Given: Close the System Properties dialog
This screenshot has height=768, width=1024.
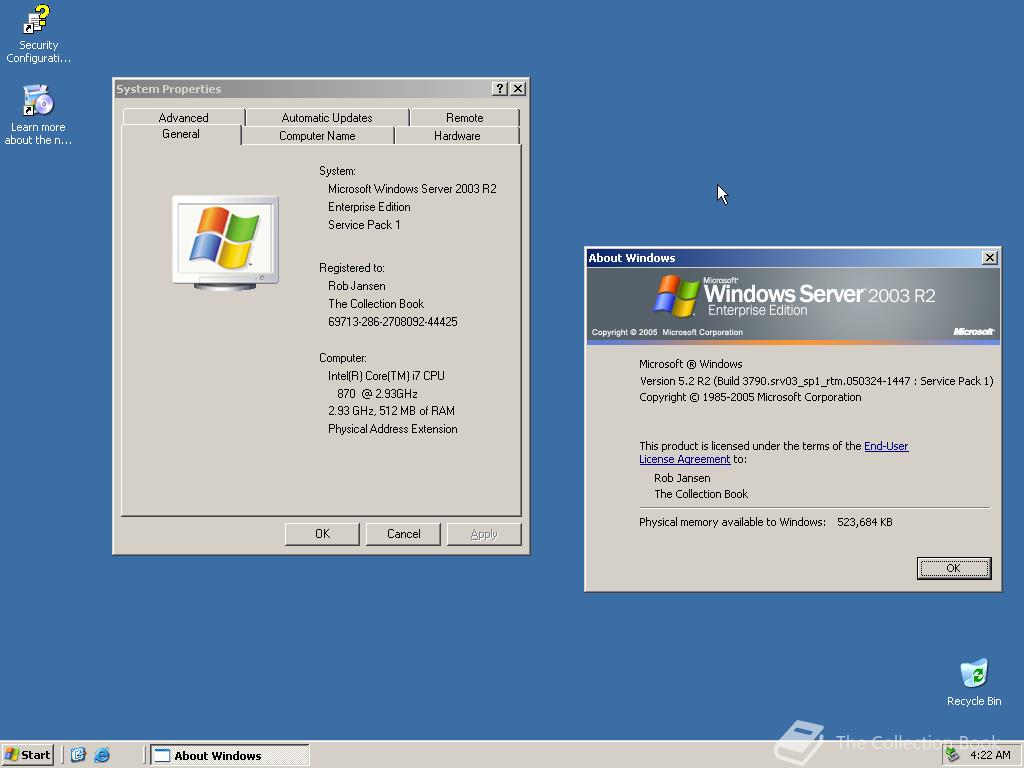Looking at the screenshot, I should click(x=518, y=89).
